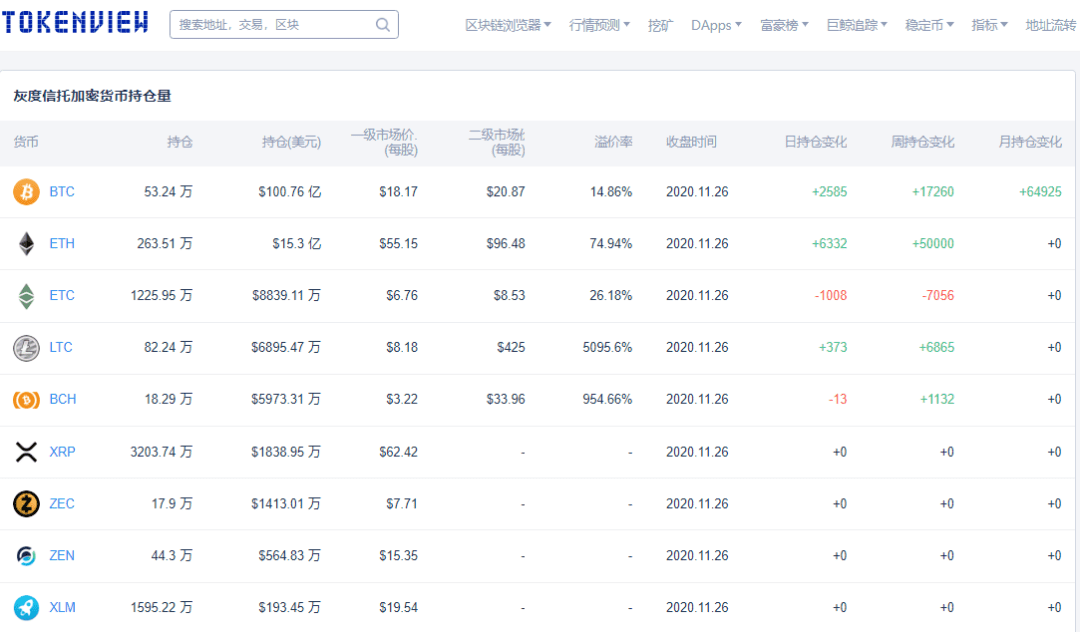The height and width of the screenshot is (632, 1080).
Task: Click the 持仓(美元) column header
Action: [291, 143]
